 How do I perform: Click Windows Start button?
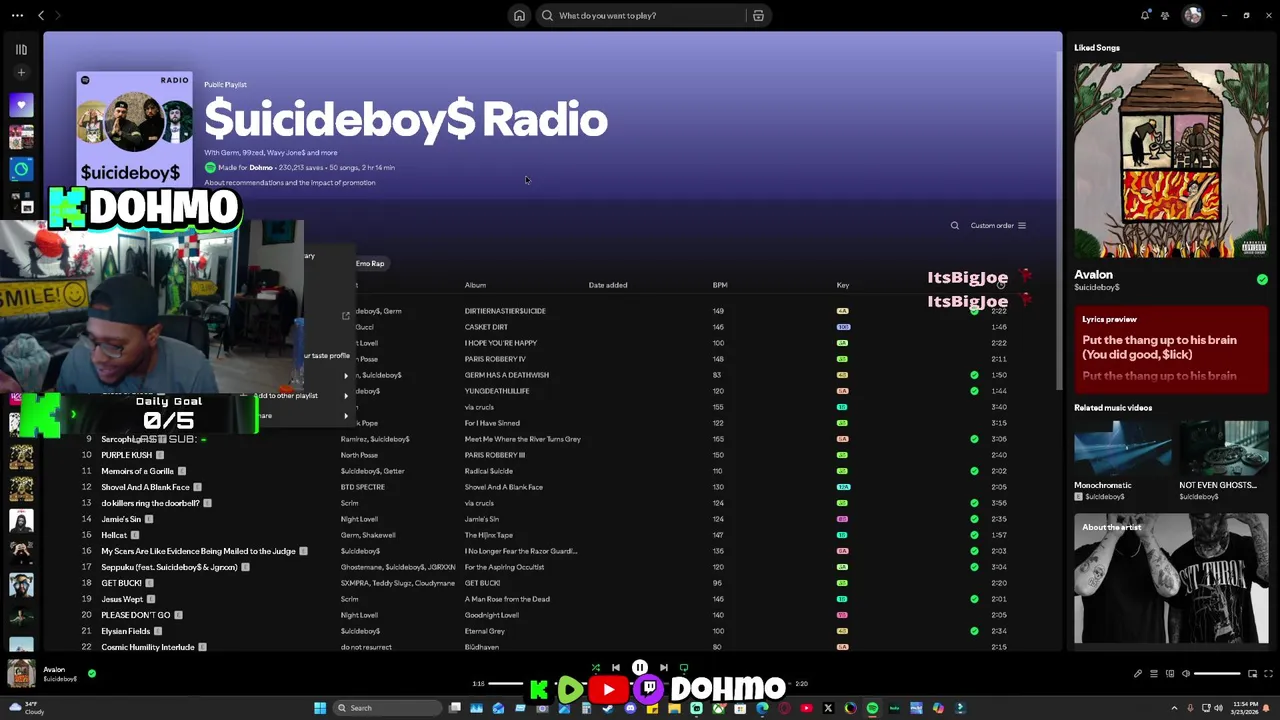click(x=320, y=708)
